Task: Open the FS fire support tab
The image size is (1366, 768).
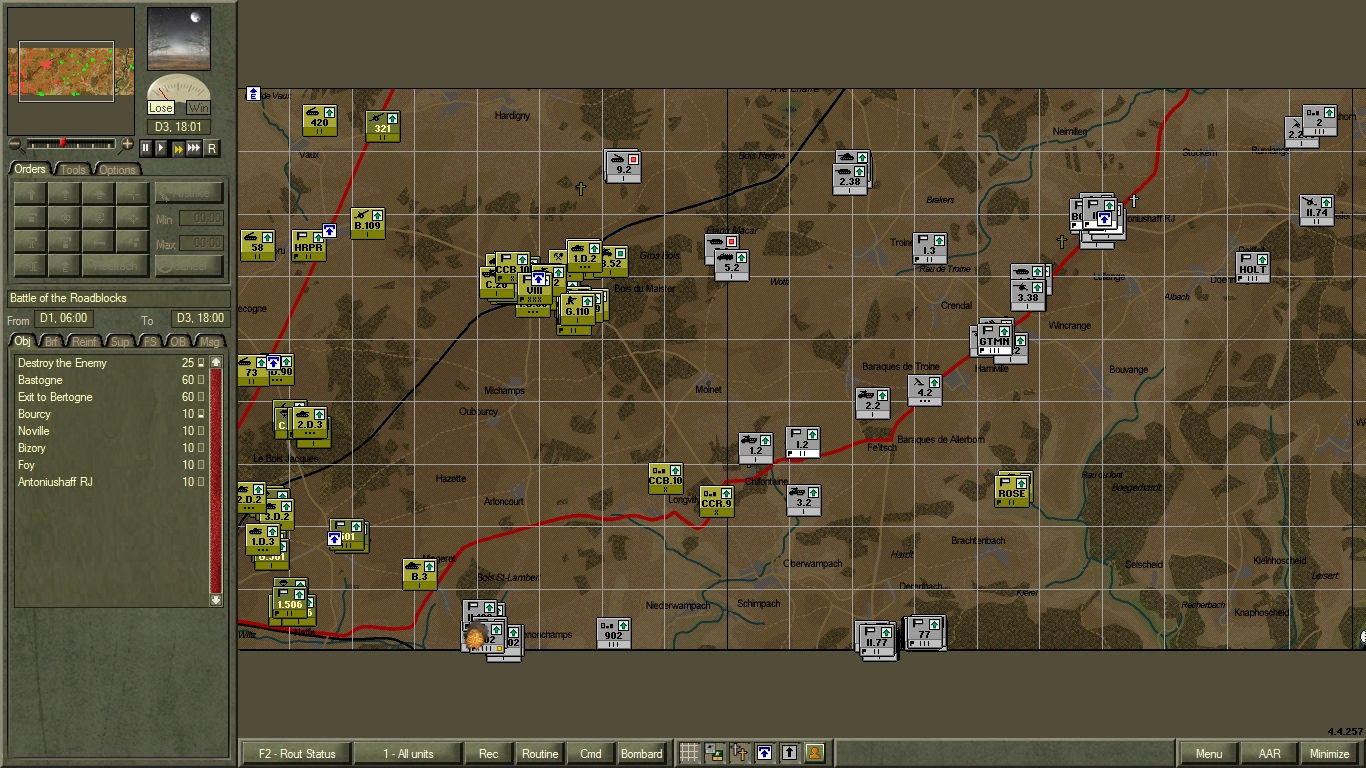Action: pos(151,342)
